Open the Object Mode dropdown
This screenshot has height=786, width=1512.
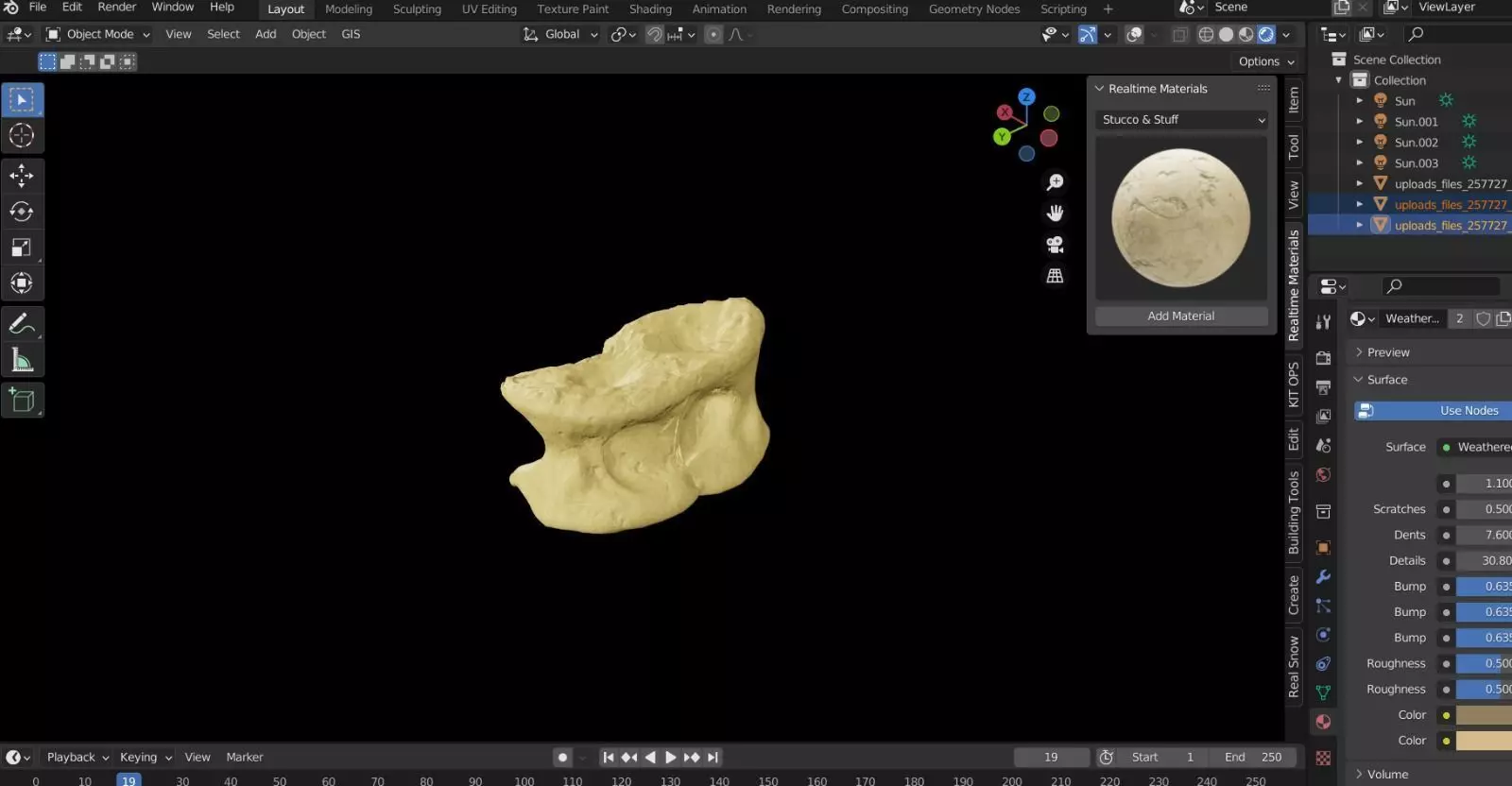point(98,35)
